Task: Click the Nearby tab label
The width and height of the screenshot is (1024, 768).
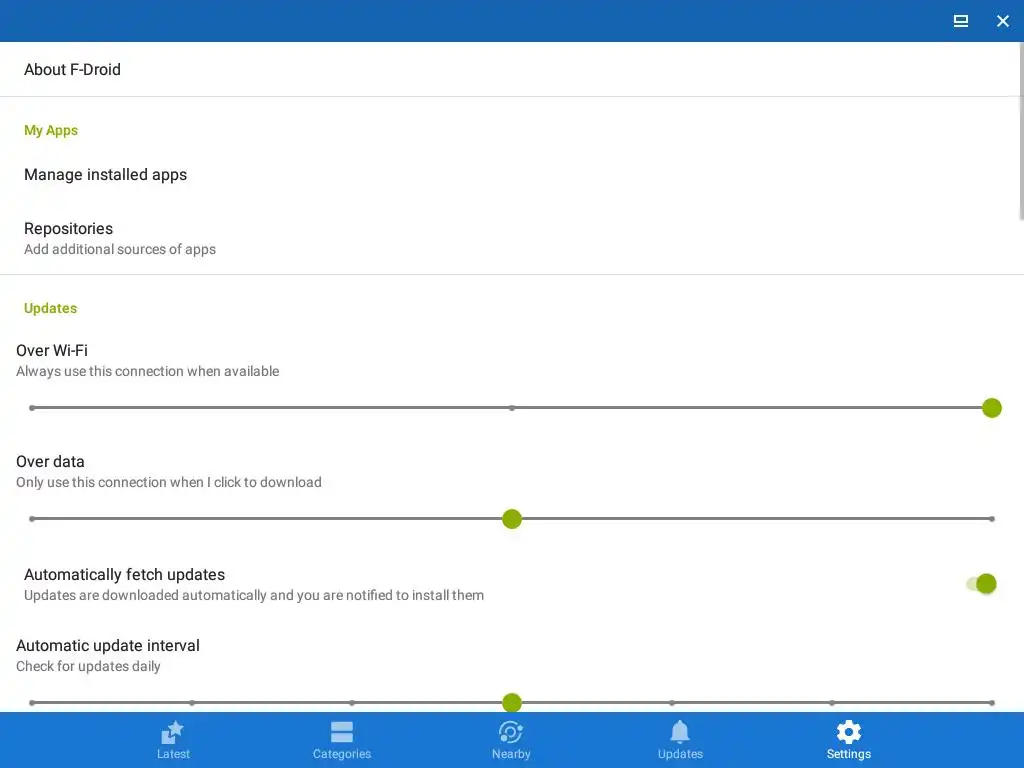Action: (x=511, y=754)
